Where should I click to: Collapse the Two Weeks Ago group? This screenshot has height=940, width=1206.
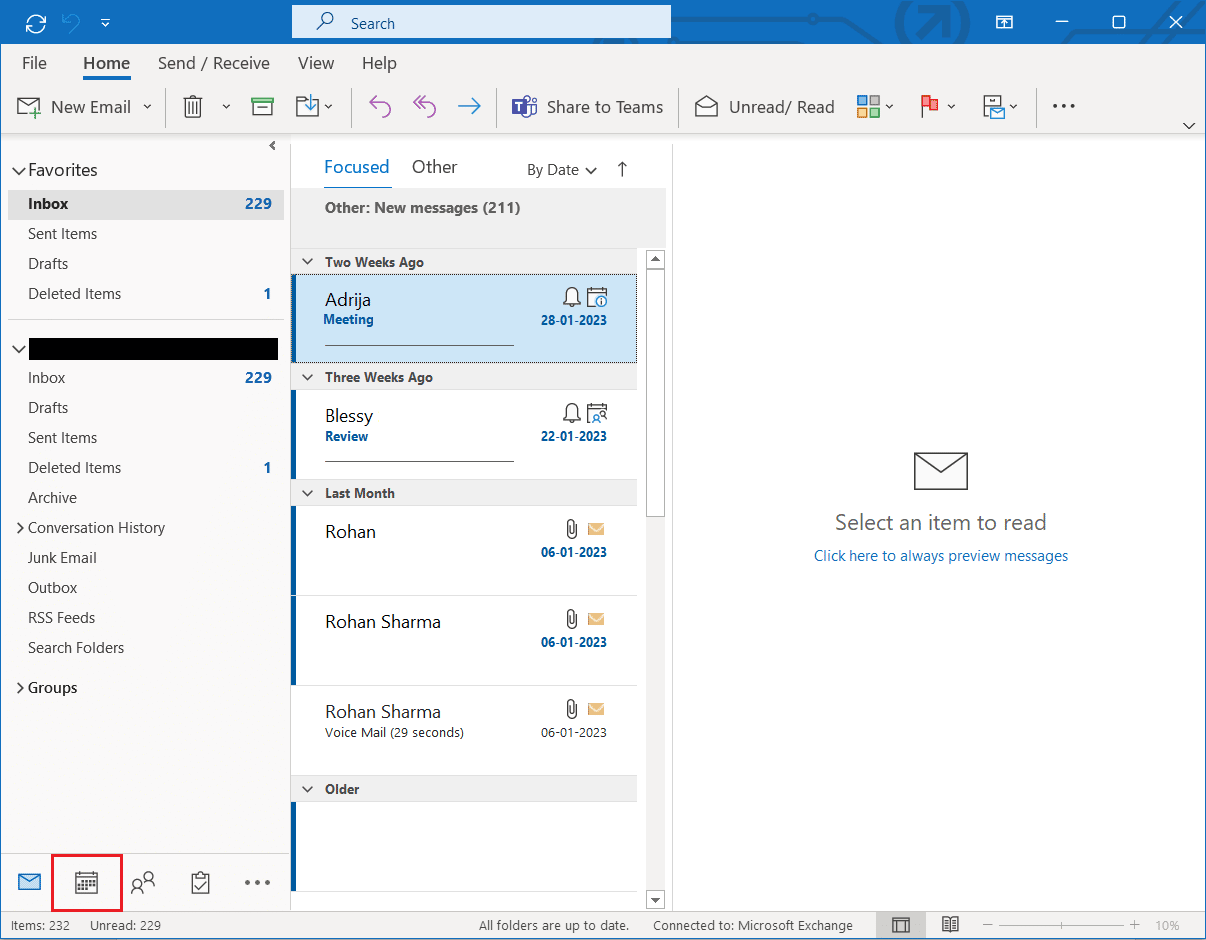coord(307,262)
